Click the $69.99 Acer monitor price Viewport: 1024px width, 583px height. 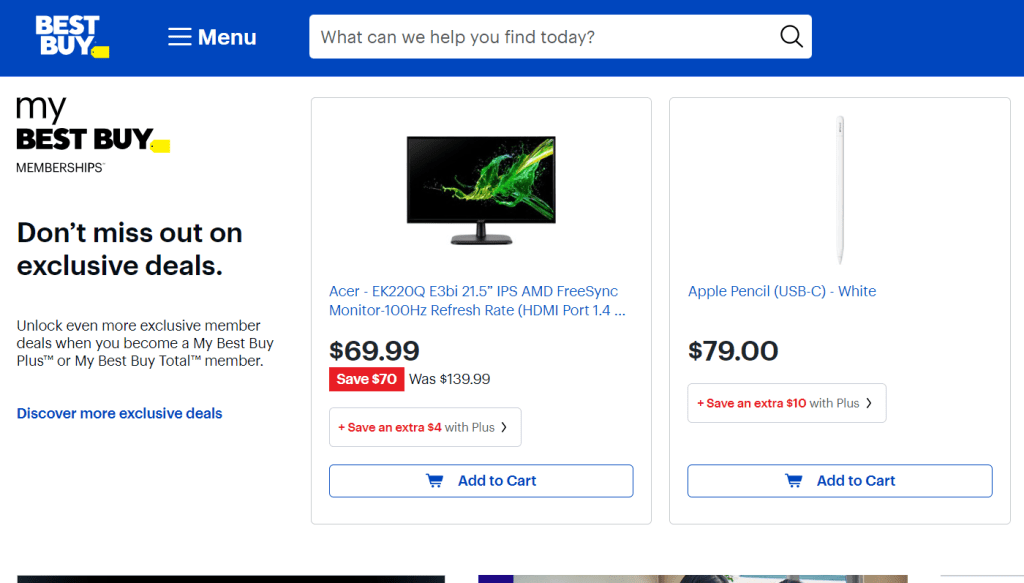(x=374, y=351)
